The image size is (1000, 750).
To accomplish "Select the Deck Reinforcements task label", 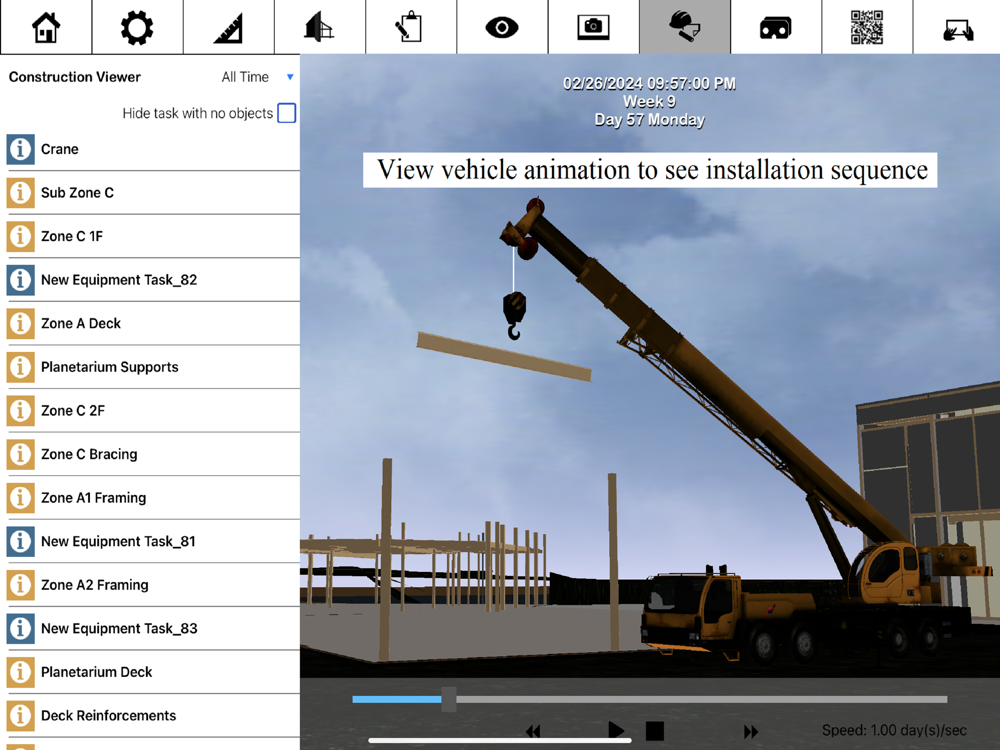I will coord(108,716).
